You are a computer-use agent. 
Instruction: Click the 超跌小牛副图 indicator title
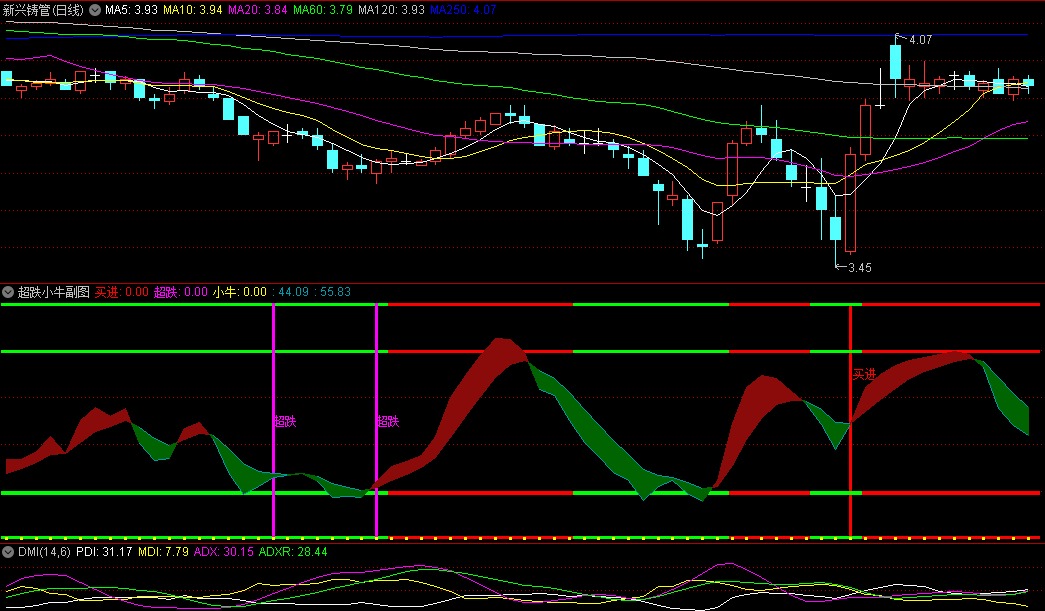(53, 292)
